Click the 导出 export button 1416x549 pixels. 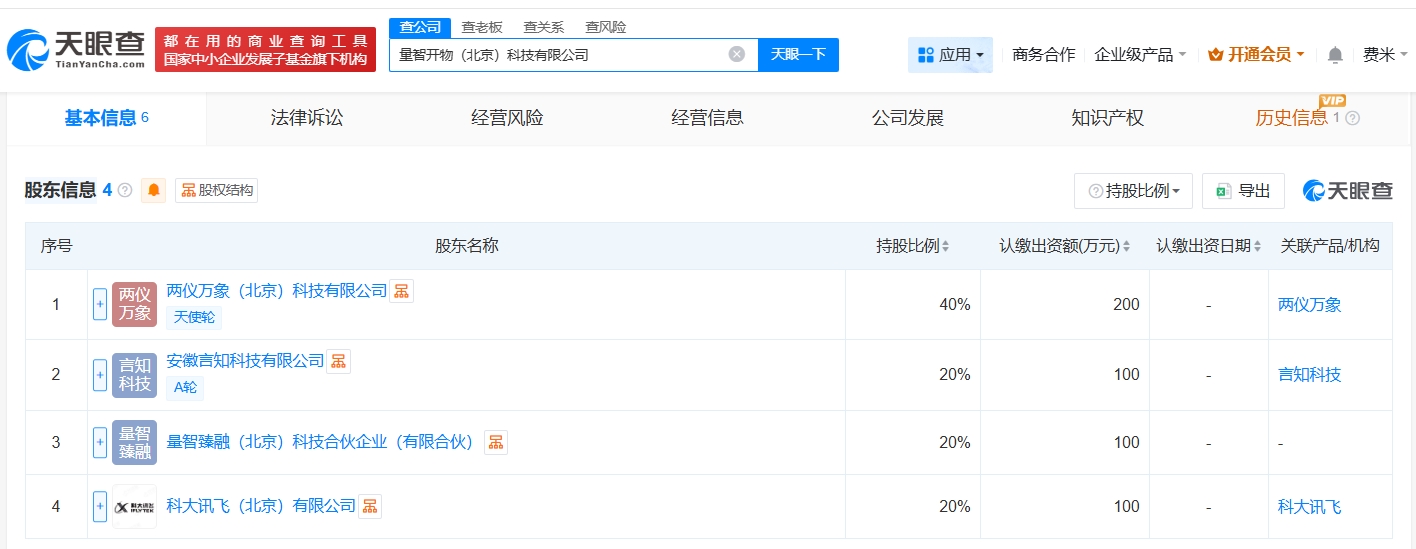[x=1243, y=191]
